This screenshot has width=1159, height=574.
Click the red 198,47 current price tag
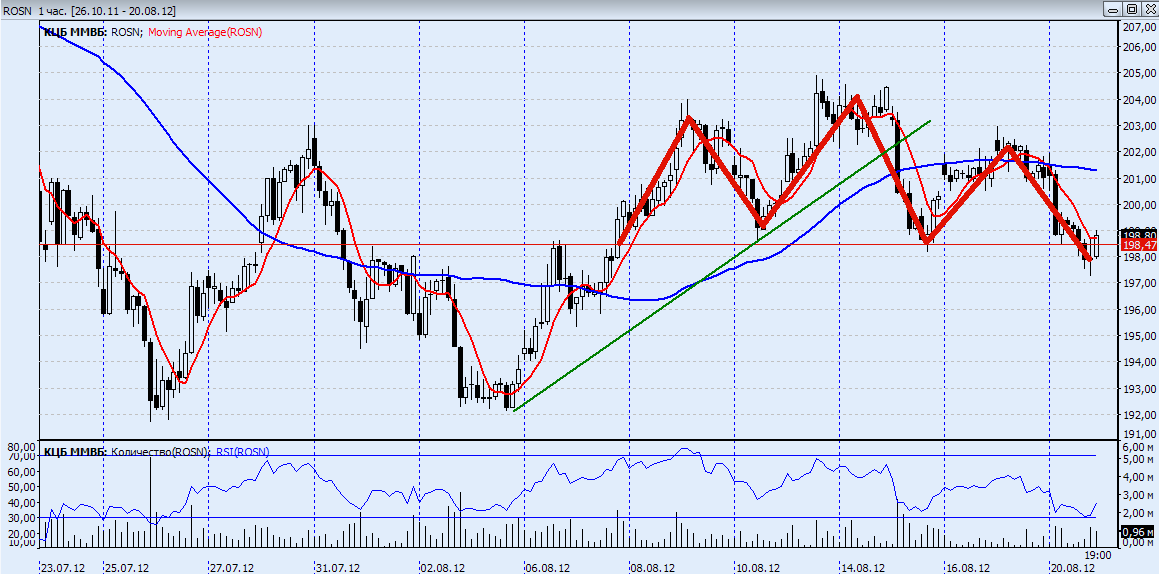(1138, 245)
